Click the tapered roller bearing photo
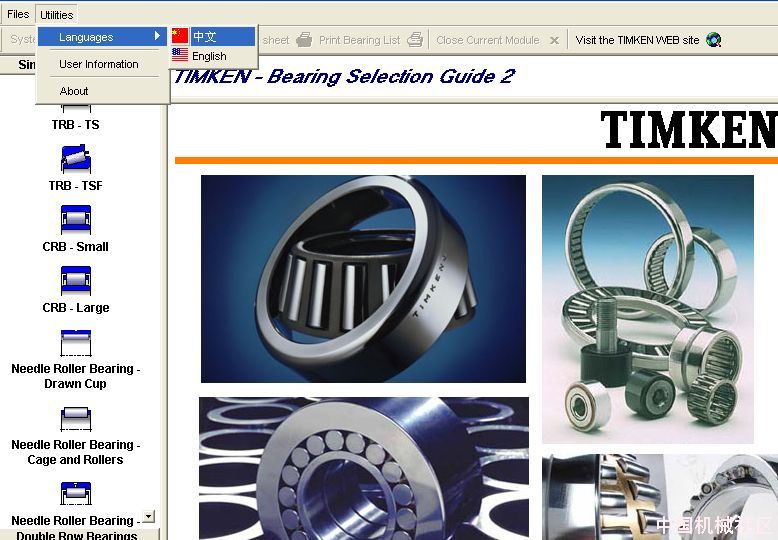 [x=363, y=279]
